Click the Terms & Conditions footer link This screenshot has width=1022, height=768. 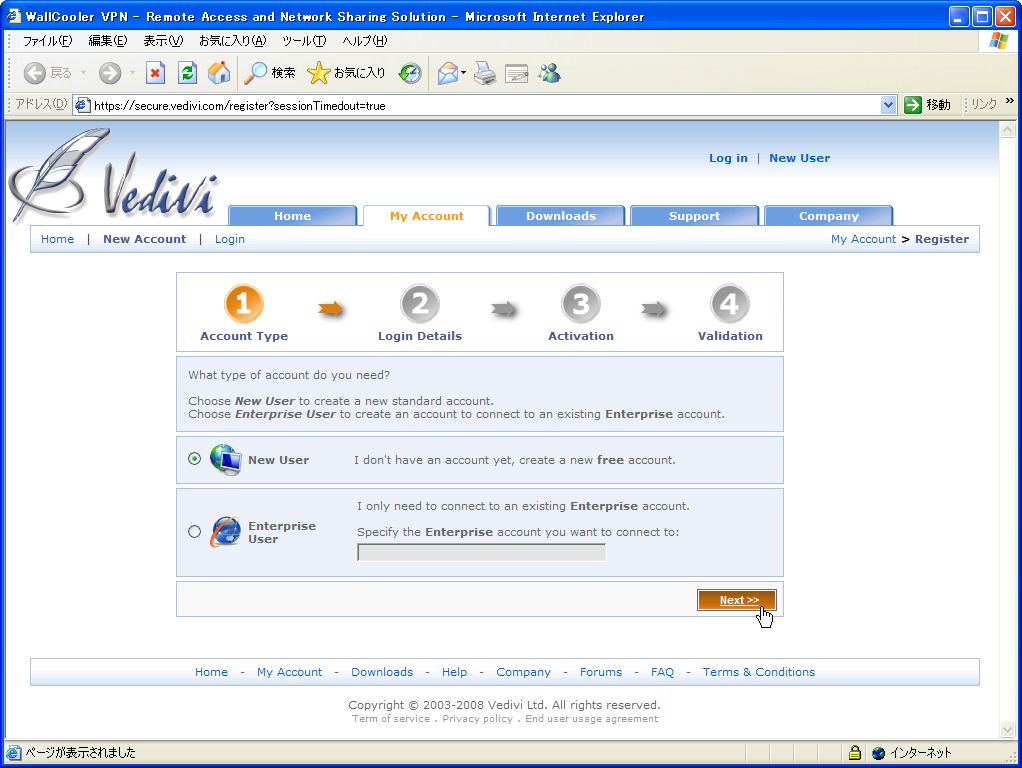[759, 672]
